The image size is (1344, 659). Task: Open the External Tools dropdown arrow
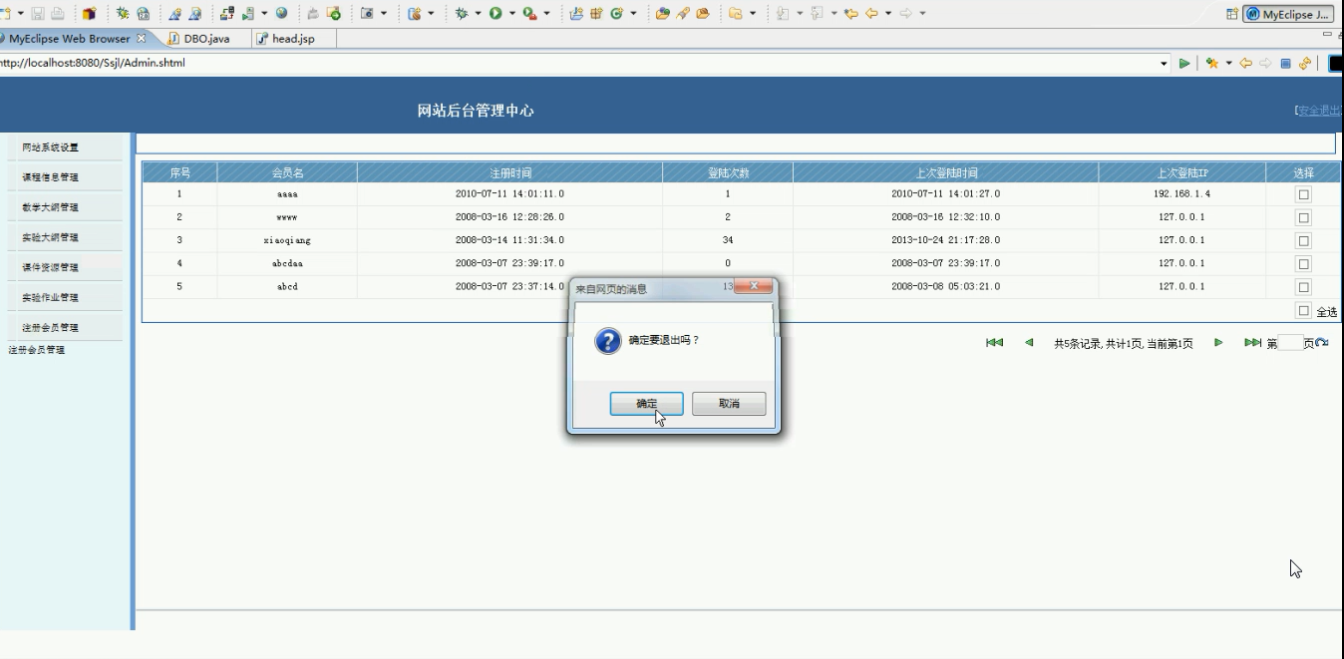click(547, 13)
